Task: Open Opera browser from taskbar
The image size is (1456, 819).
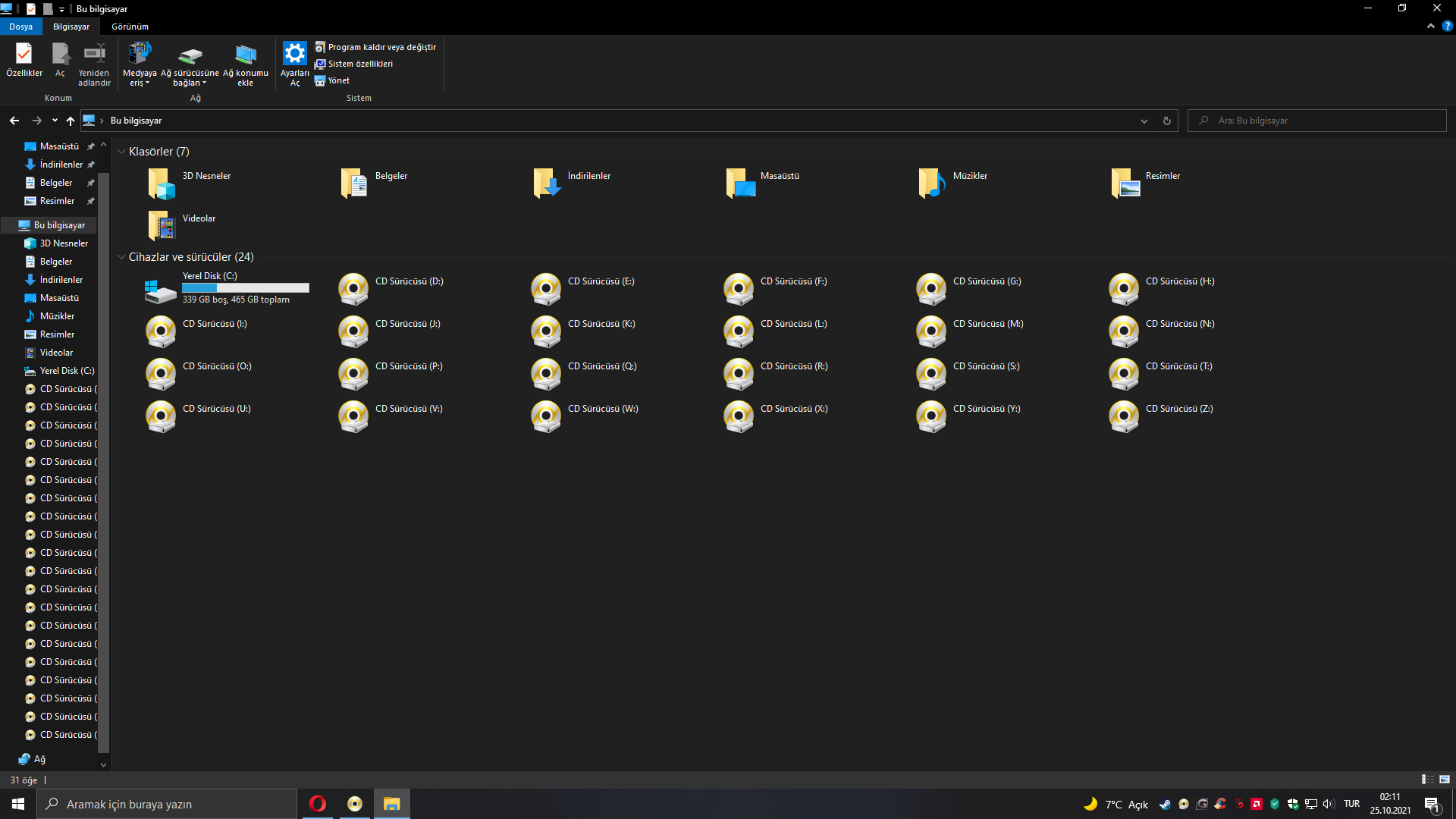Action: click(x=318, y=804)
